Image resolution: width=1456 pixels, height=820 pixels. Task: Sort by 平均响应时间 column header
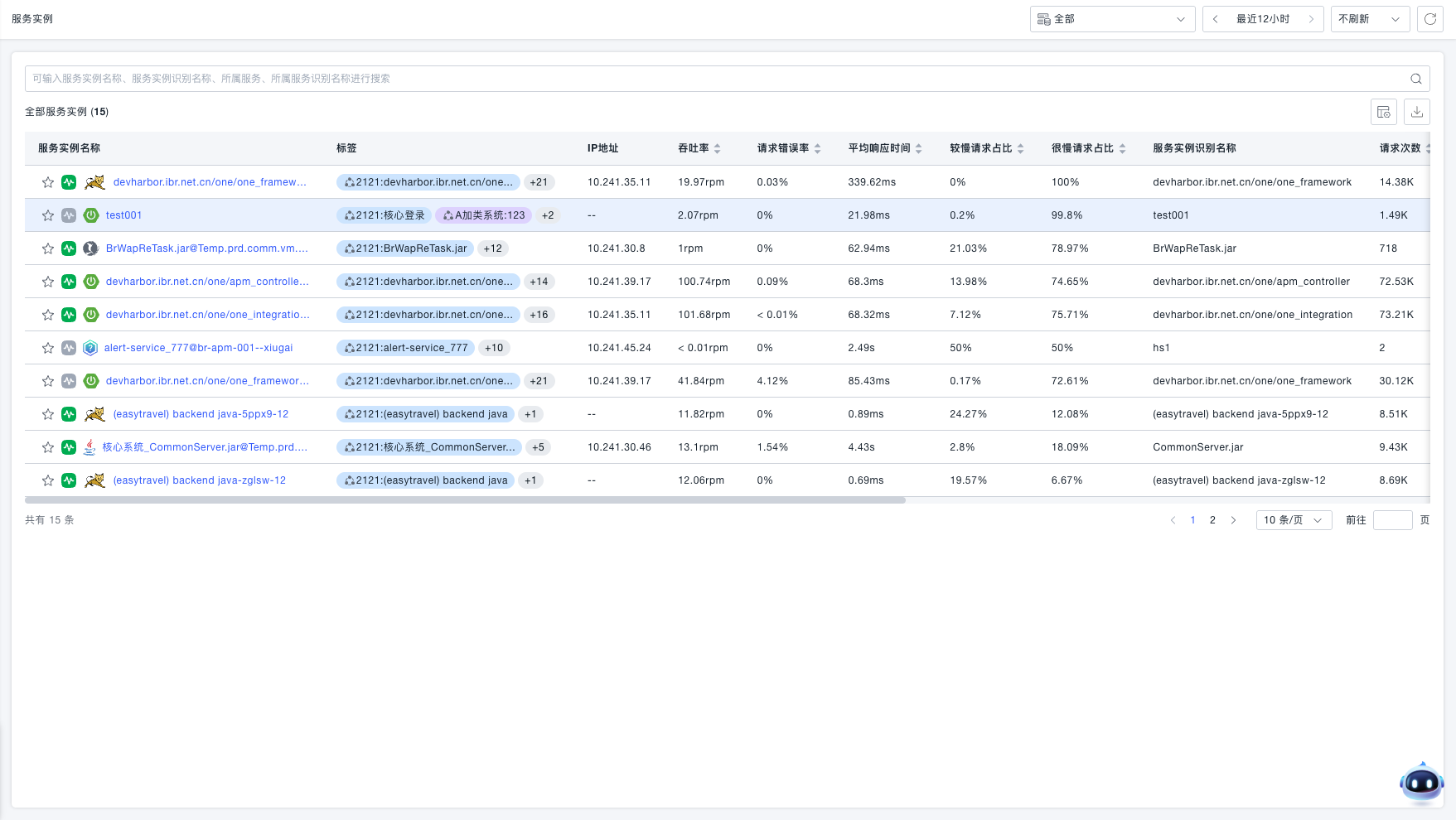point(879,148)
